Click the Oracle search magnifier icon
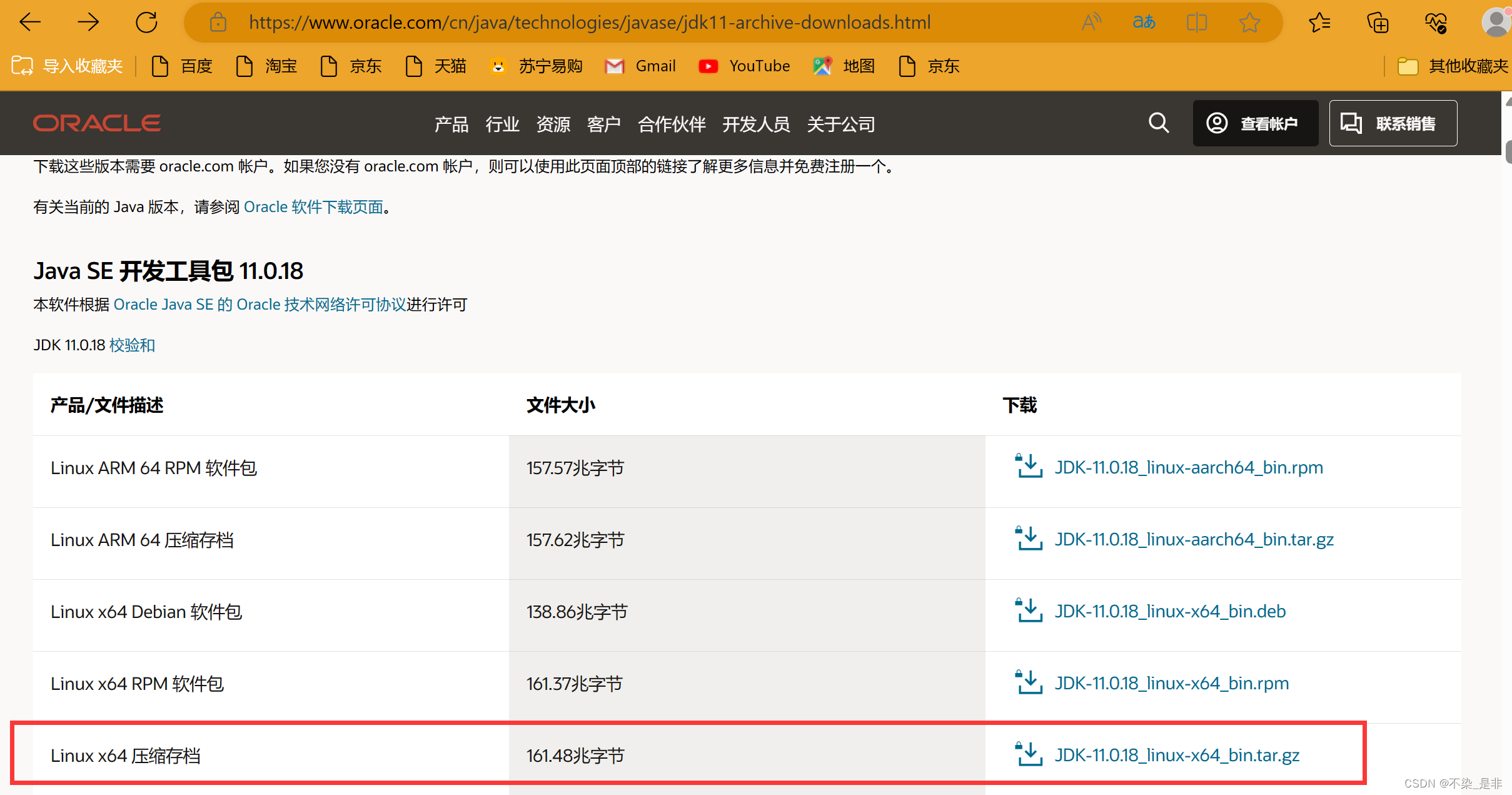The image size is (1512, 795). 1159,123
